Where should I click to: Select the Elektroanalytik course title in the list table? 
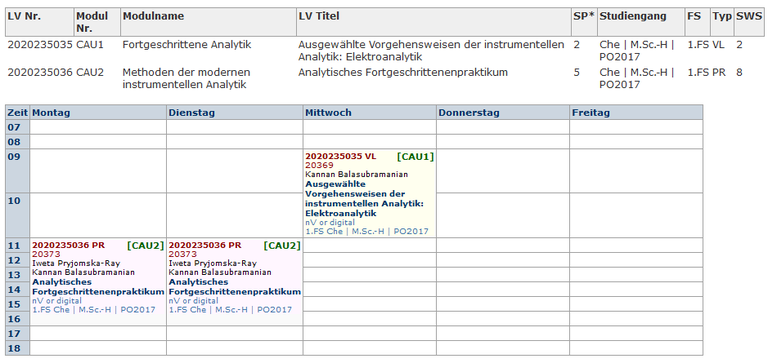[x=432, y=51]
